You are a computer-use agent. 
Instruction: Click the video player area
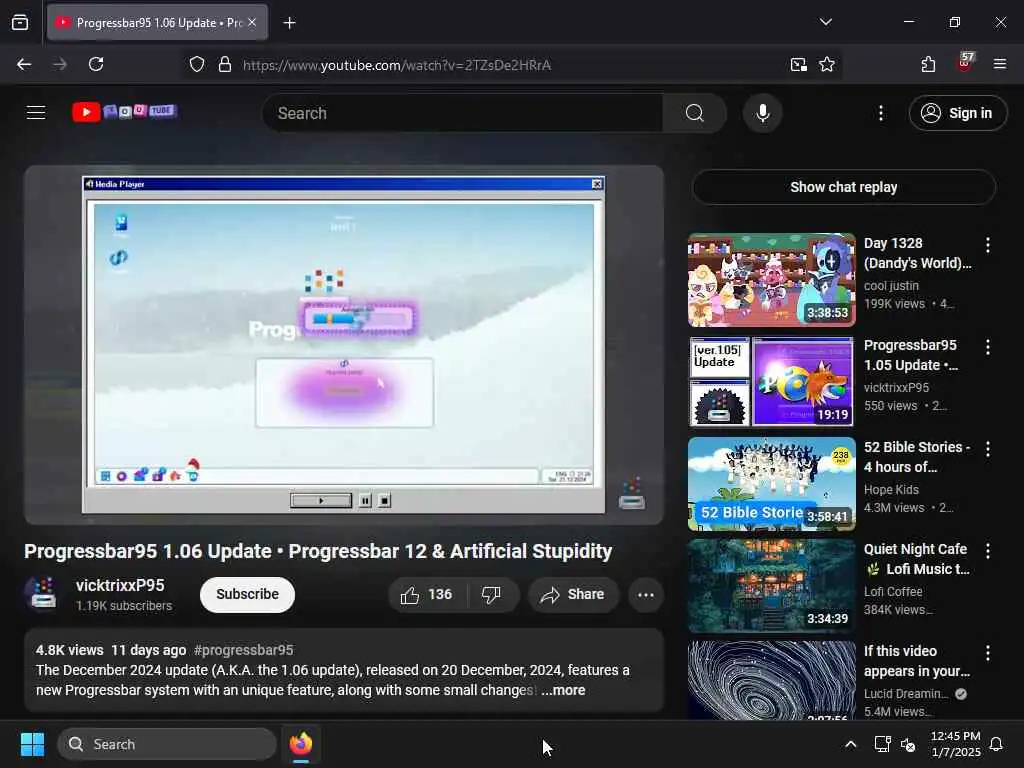click(344, 345)
